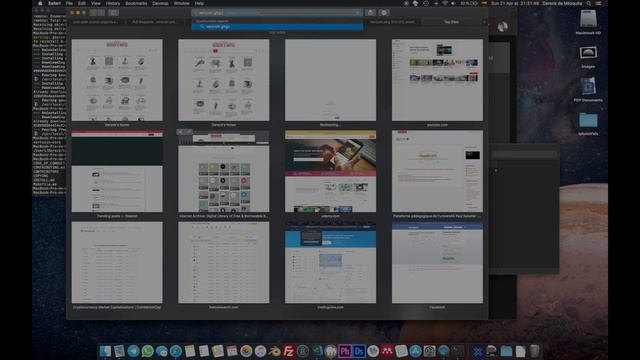Open the Window menu
The image size is (640, 360).
pyautogui.click(x=182, y=3)
